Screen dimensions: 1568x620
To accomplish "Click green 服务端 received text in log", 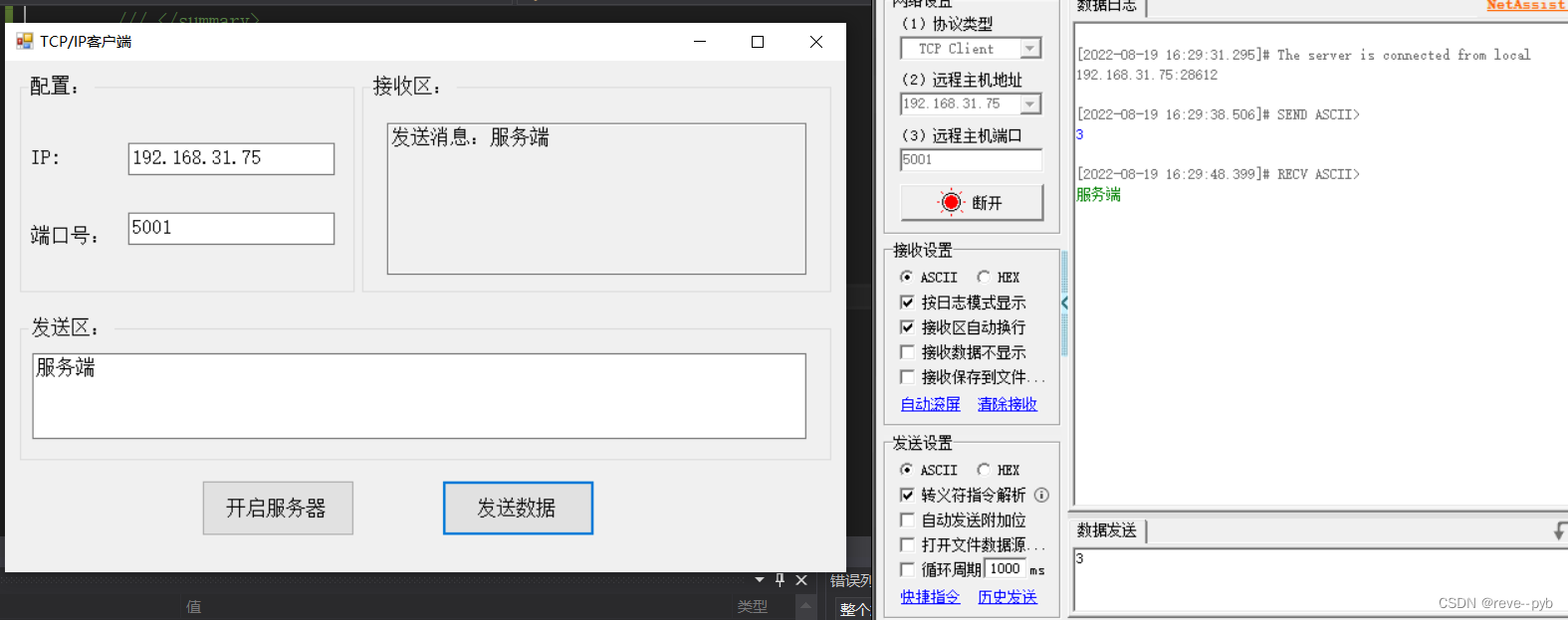I will 1098,194.
